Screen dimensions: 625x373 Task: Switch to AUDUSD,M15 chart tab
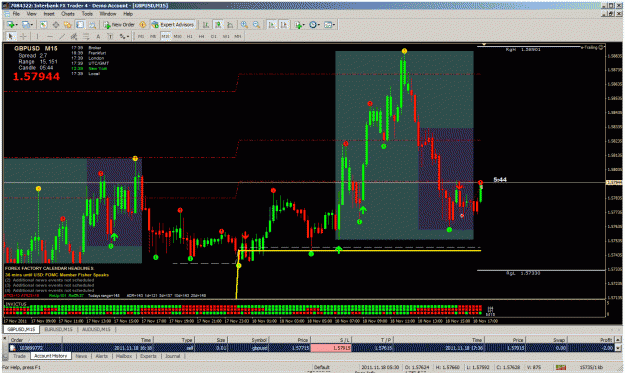[x=96, y=329]
